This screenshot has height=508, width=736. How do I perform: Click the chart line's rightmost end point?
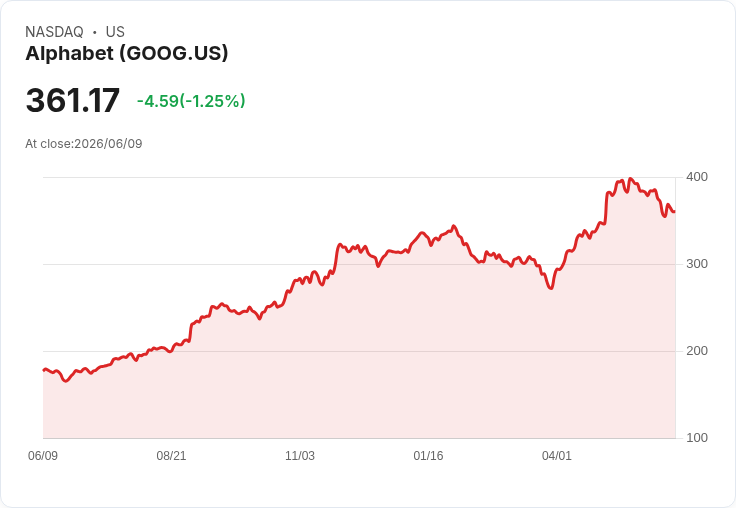tap(675, 212)
